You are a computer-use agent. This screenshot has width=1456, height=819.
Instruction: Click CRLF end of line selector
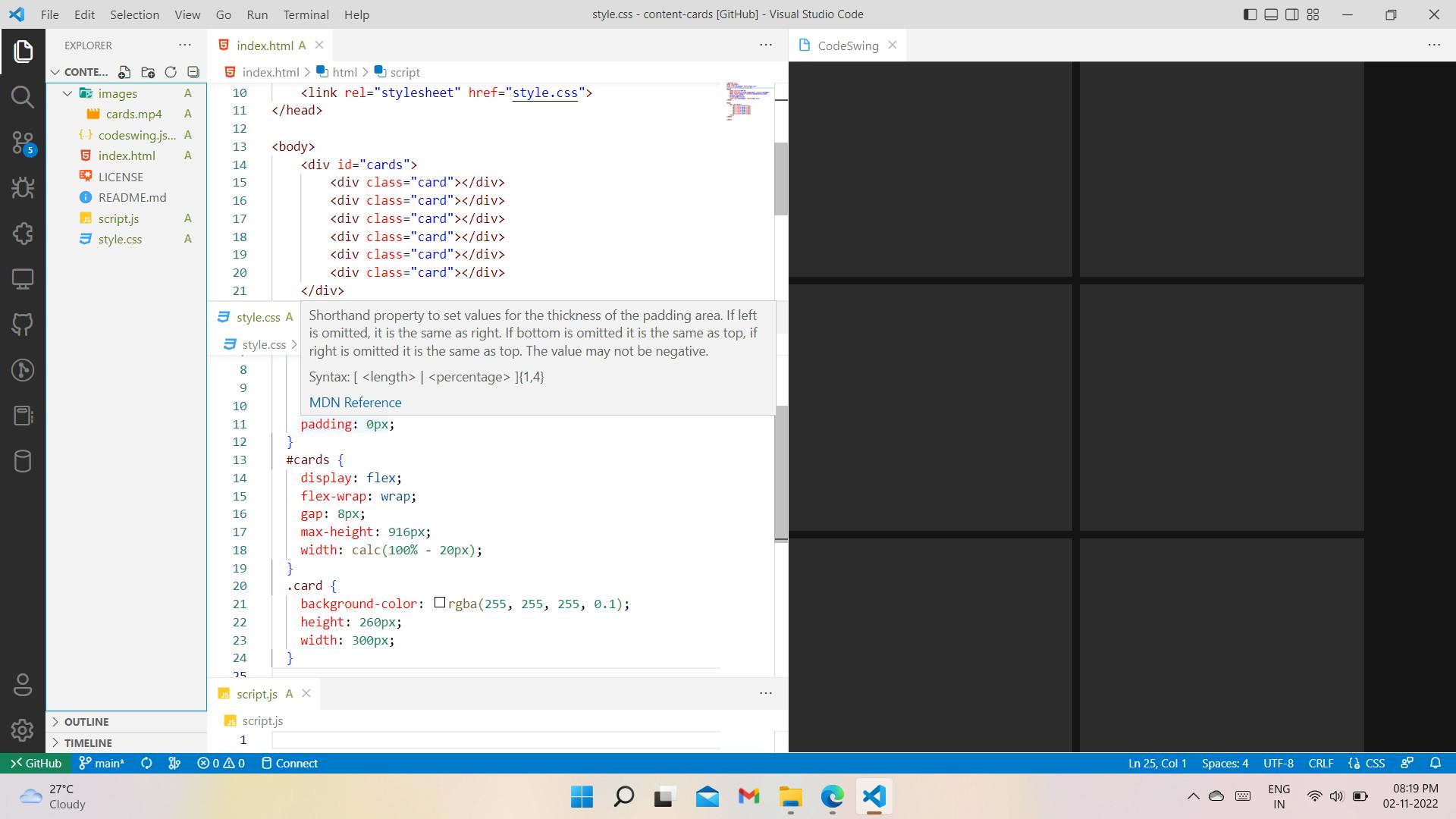1321,763
